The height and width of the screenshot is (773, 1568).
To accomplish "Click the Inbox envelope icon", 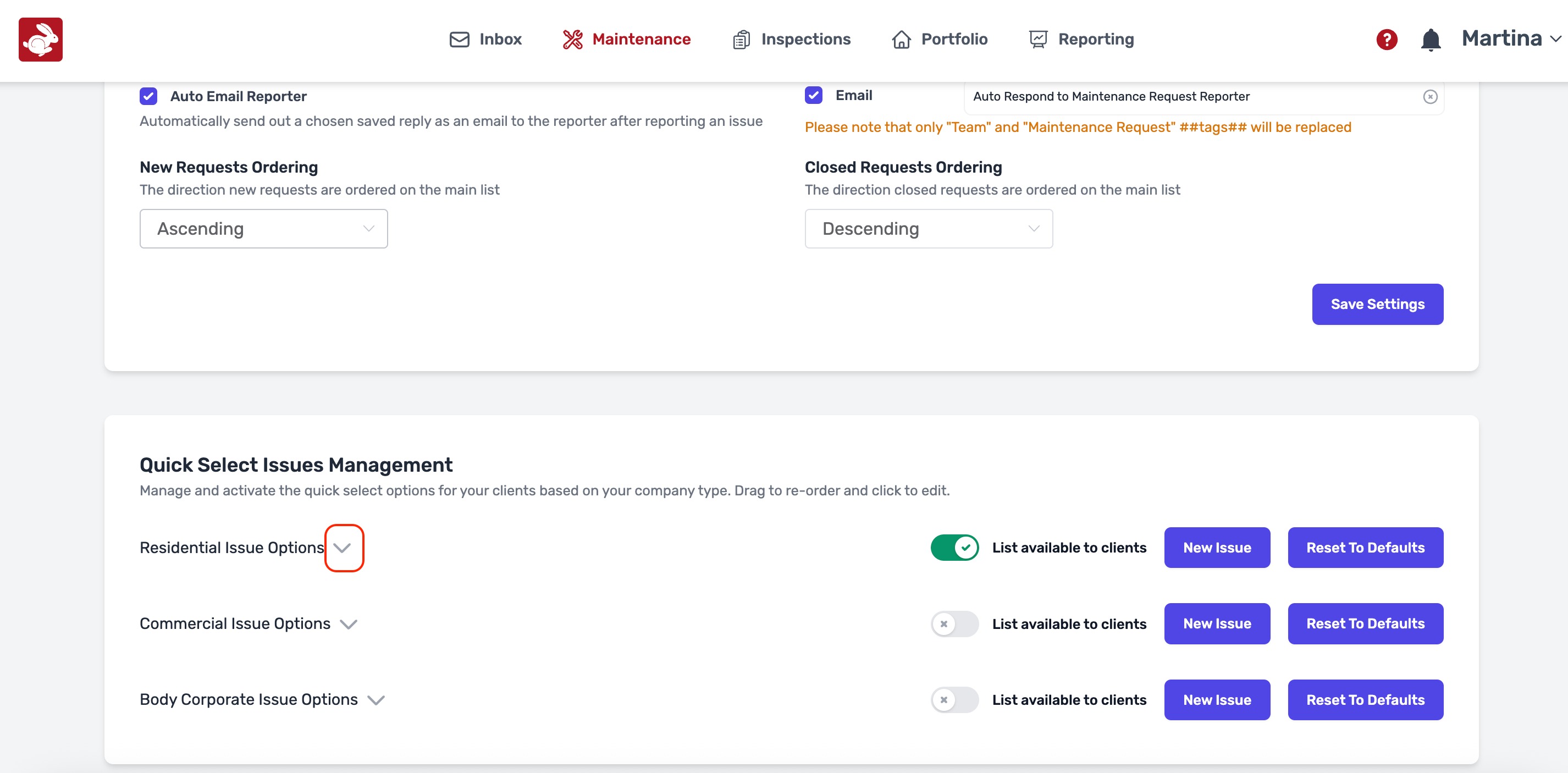I will pyautogui.click(x=459, y=40).
